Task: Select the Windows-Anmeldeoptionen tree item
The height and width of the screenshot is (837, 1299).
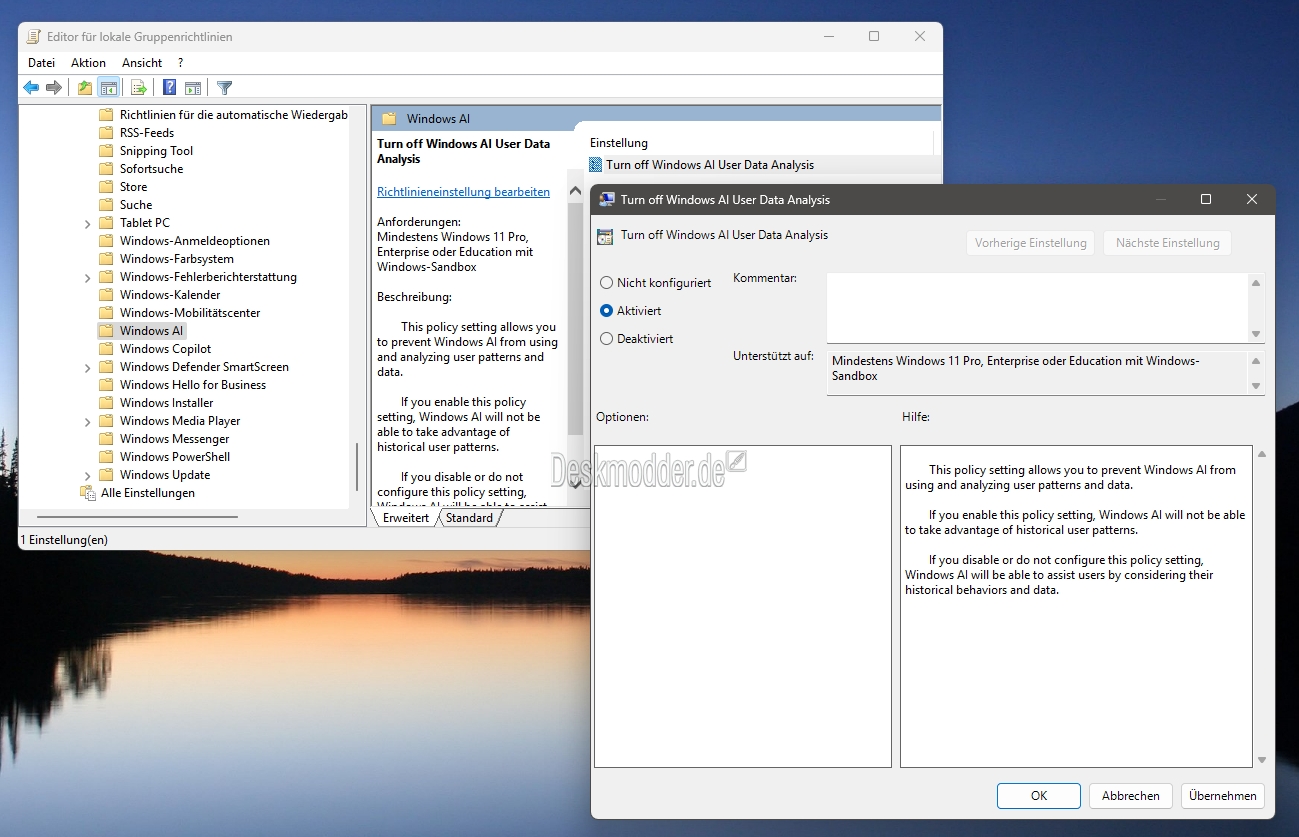Action: [195, 241]
